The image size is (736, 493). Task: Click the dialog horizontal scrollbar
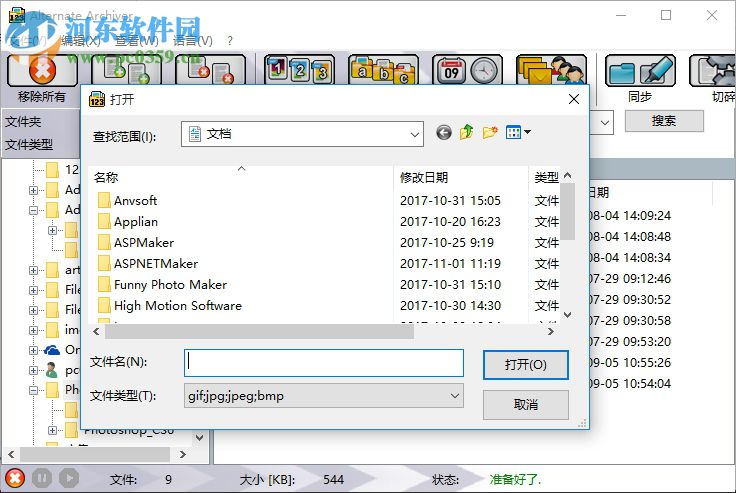point(259,331)
